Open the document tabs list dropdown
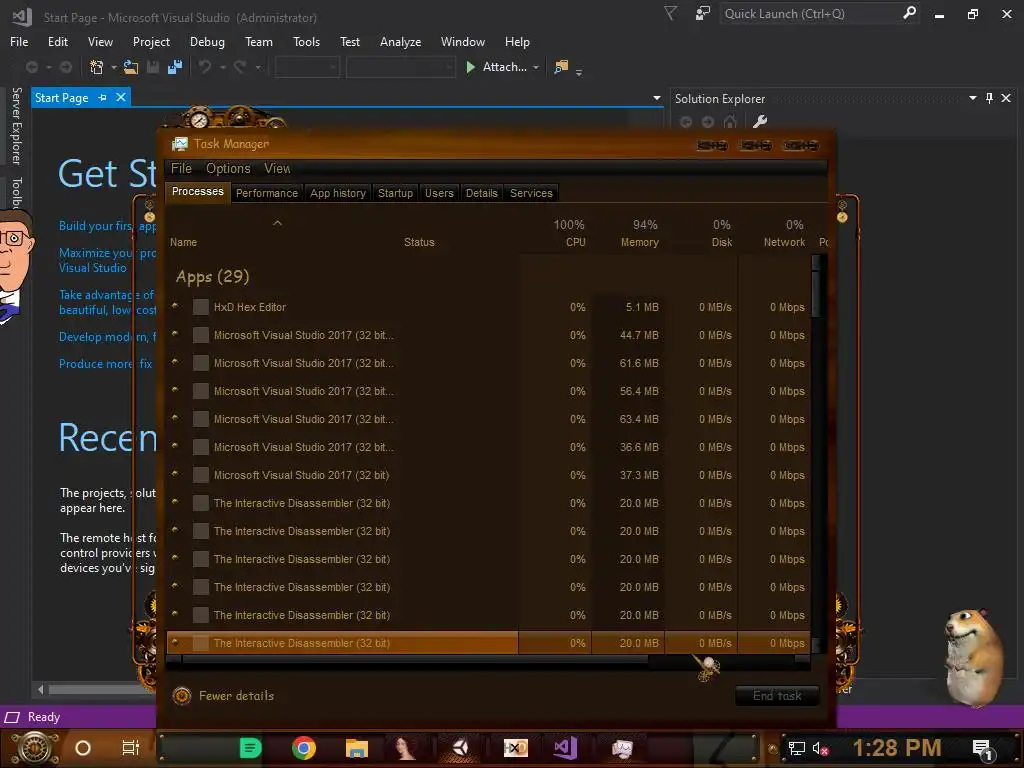 coord(657,99)
